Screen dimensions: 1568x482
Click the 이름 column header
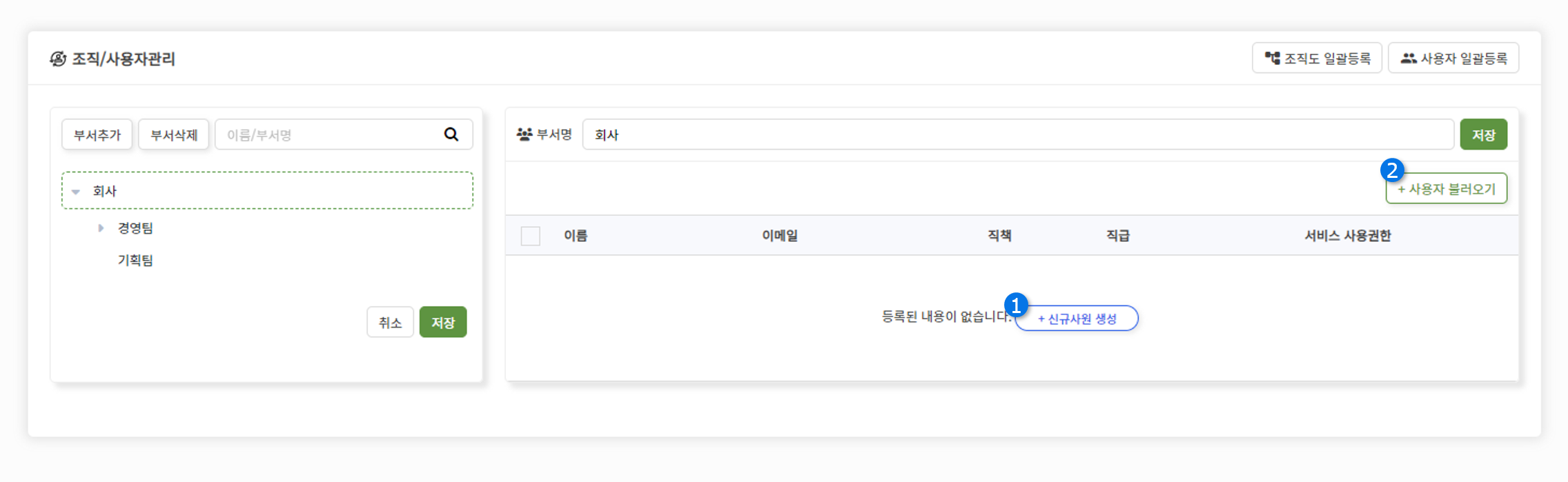click(x=576, y=236)
